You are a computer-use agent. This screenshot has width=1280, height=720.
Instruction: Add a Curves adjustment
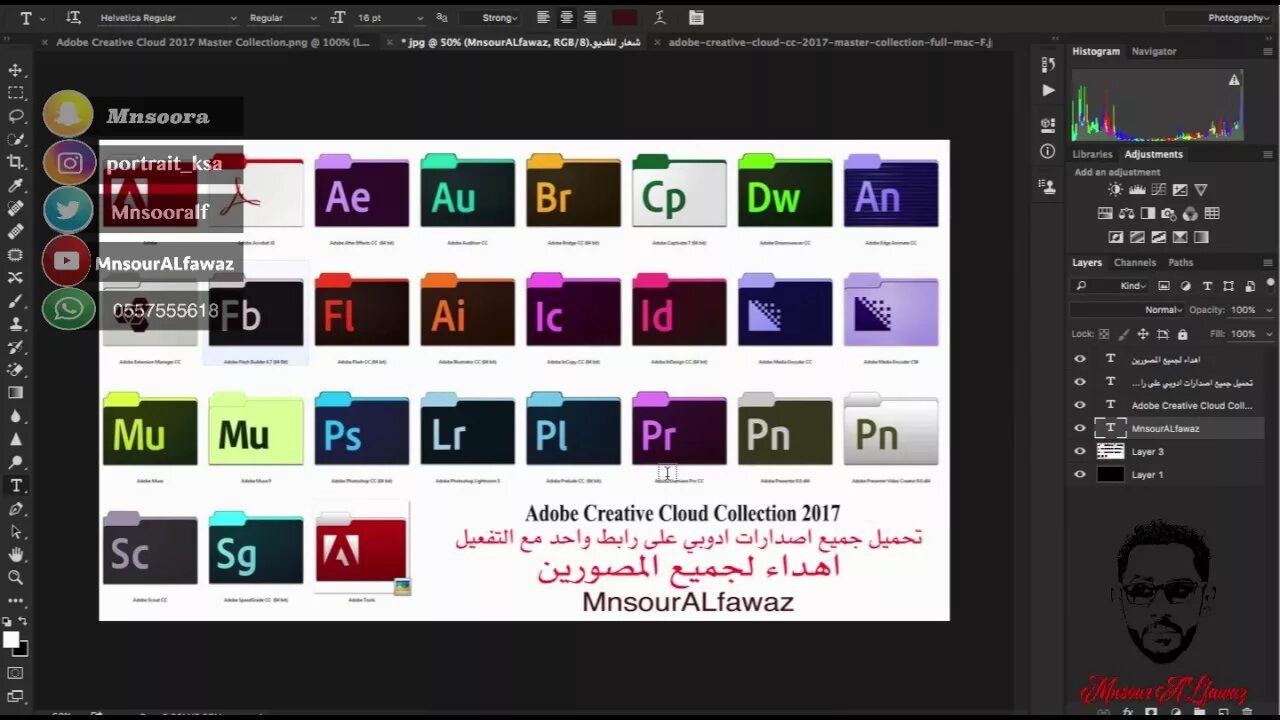pyautogui.click(x=1158, y=190)
